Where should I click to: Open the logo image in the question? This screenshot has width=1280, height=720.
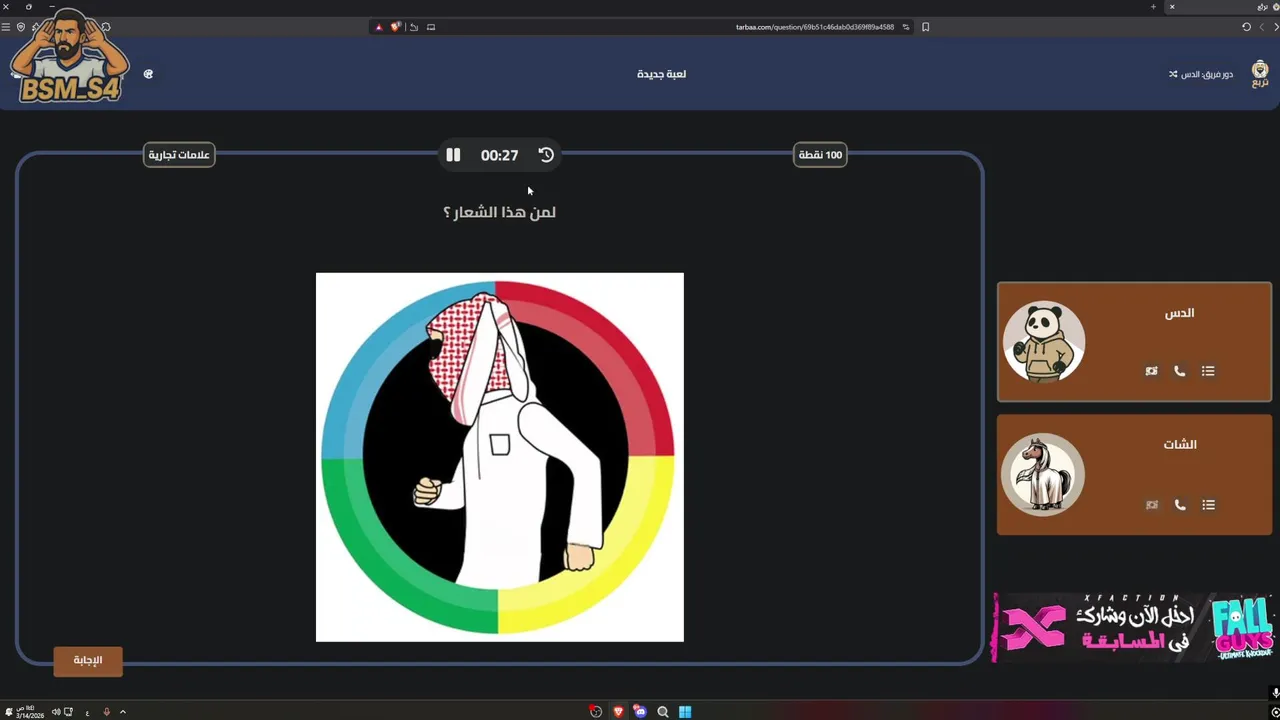500,457
